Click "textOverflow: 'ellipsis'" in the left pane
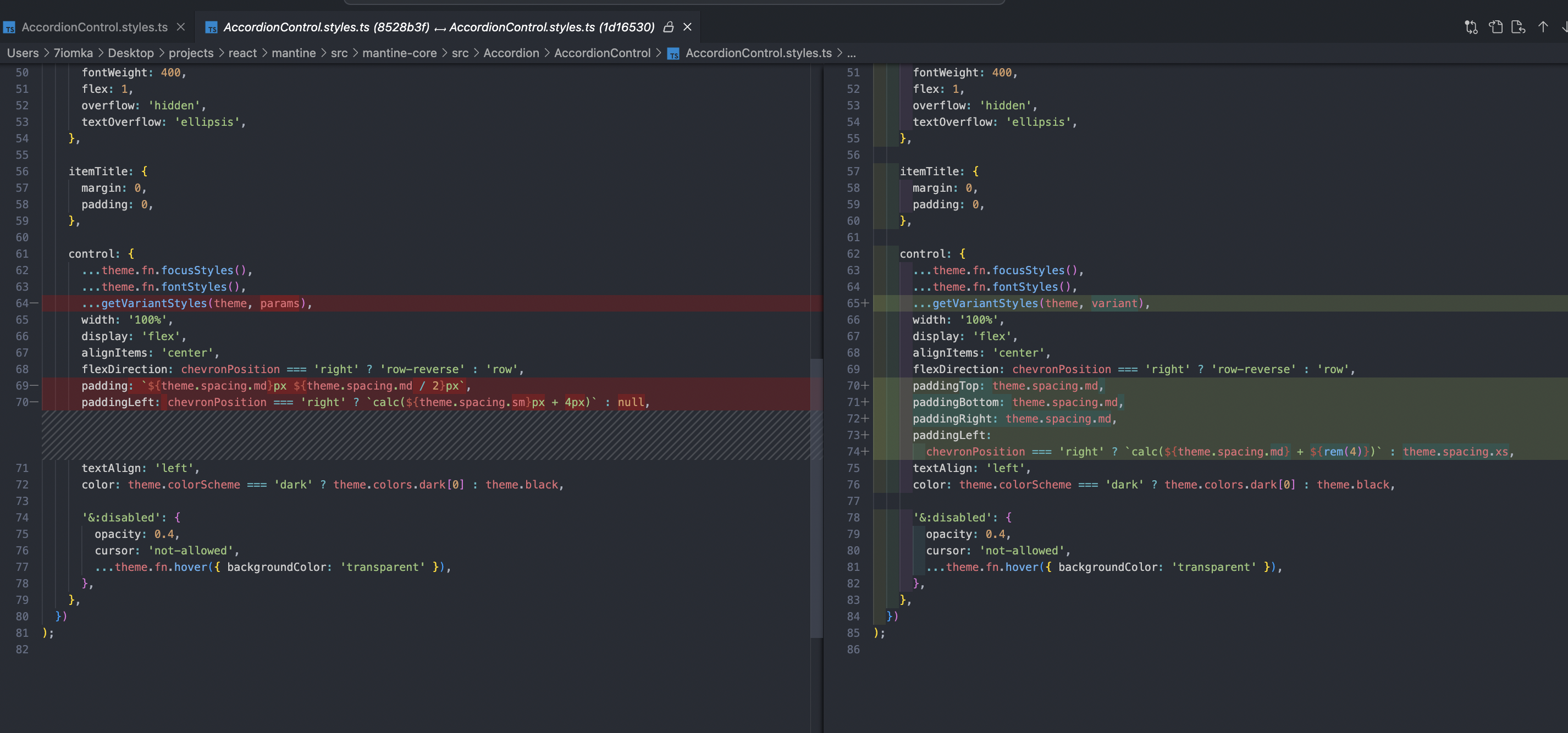 160,121
